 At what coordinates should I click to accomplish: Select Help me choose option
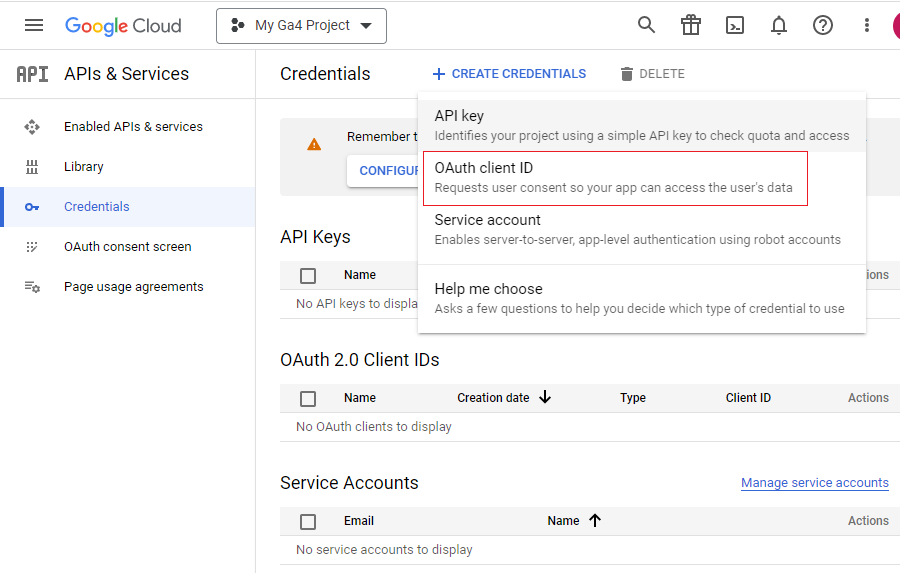pos(642,299)
